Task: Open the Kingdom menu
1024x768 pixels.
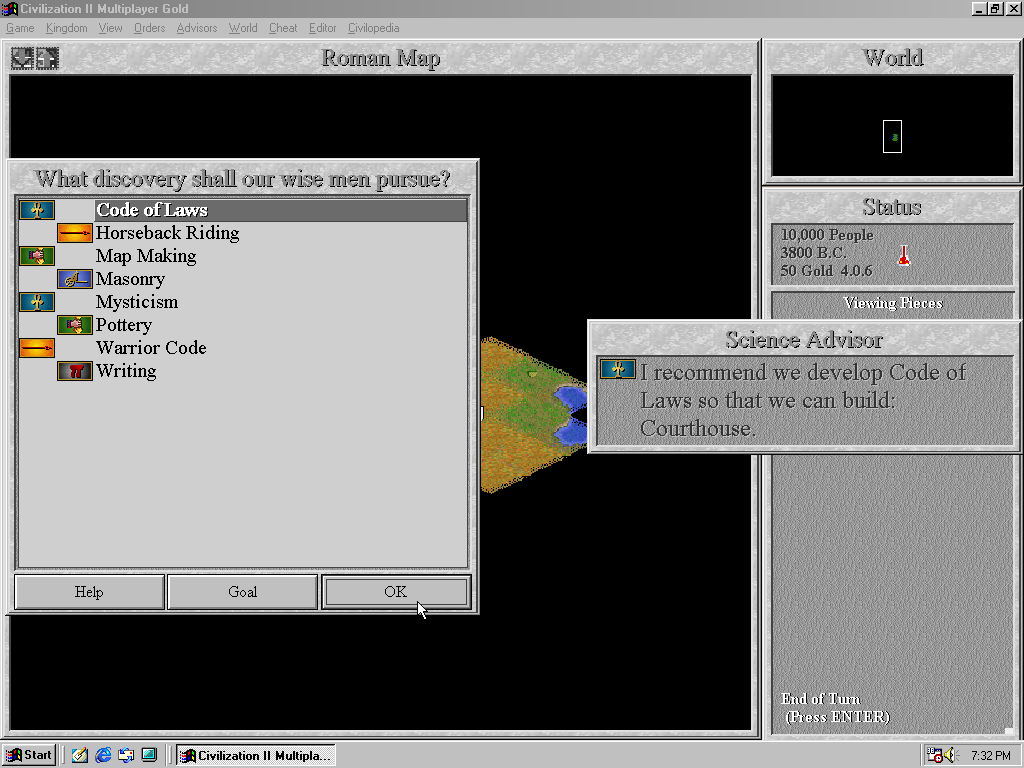Action: pyautogui.click(x=67, y=28)
